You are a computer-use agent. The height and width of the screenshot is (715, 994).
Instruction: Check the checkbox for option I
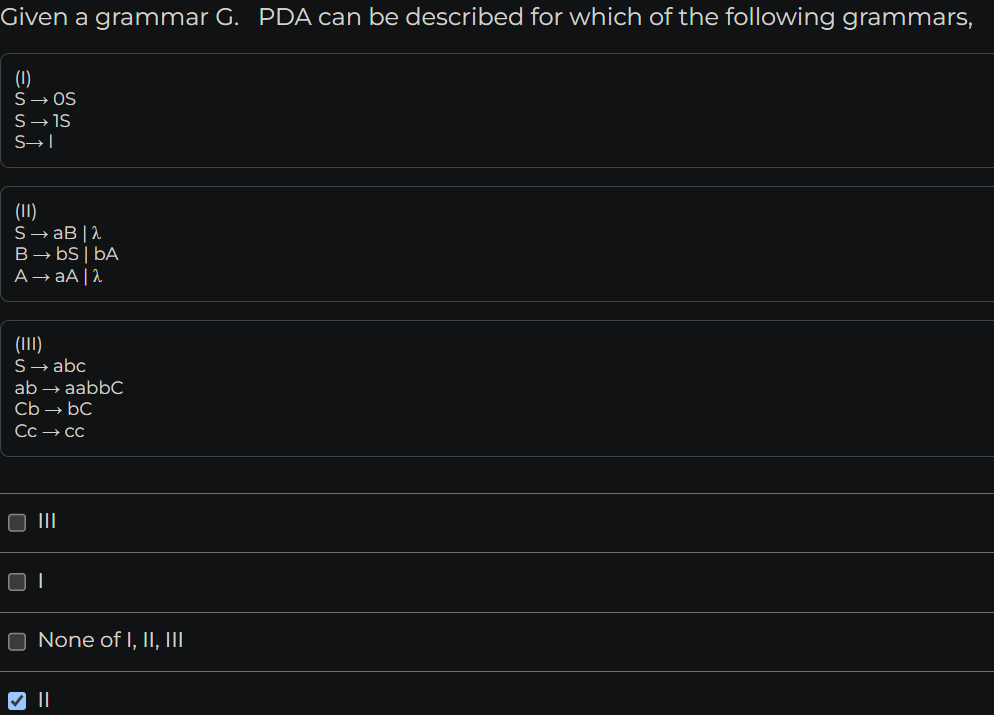(17, 582)
